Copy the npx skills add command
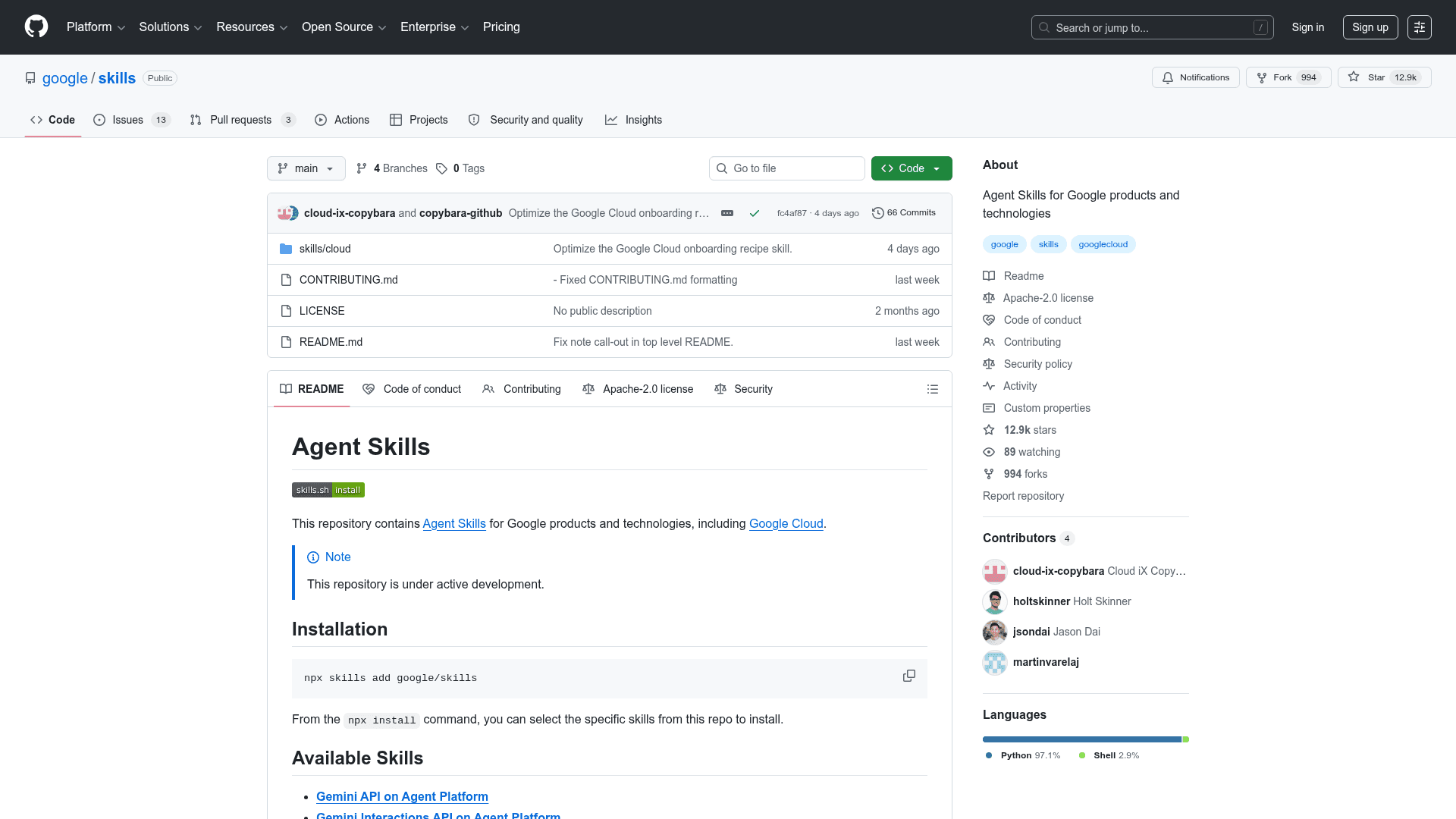This screenshot has height=819, width=1456. tap(908, 676)
